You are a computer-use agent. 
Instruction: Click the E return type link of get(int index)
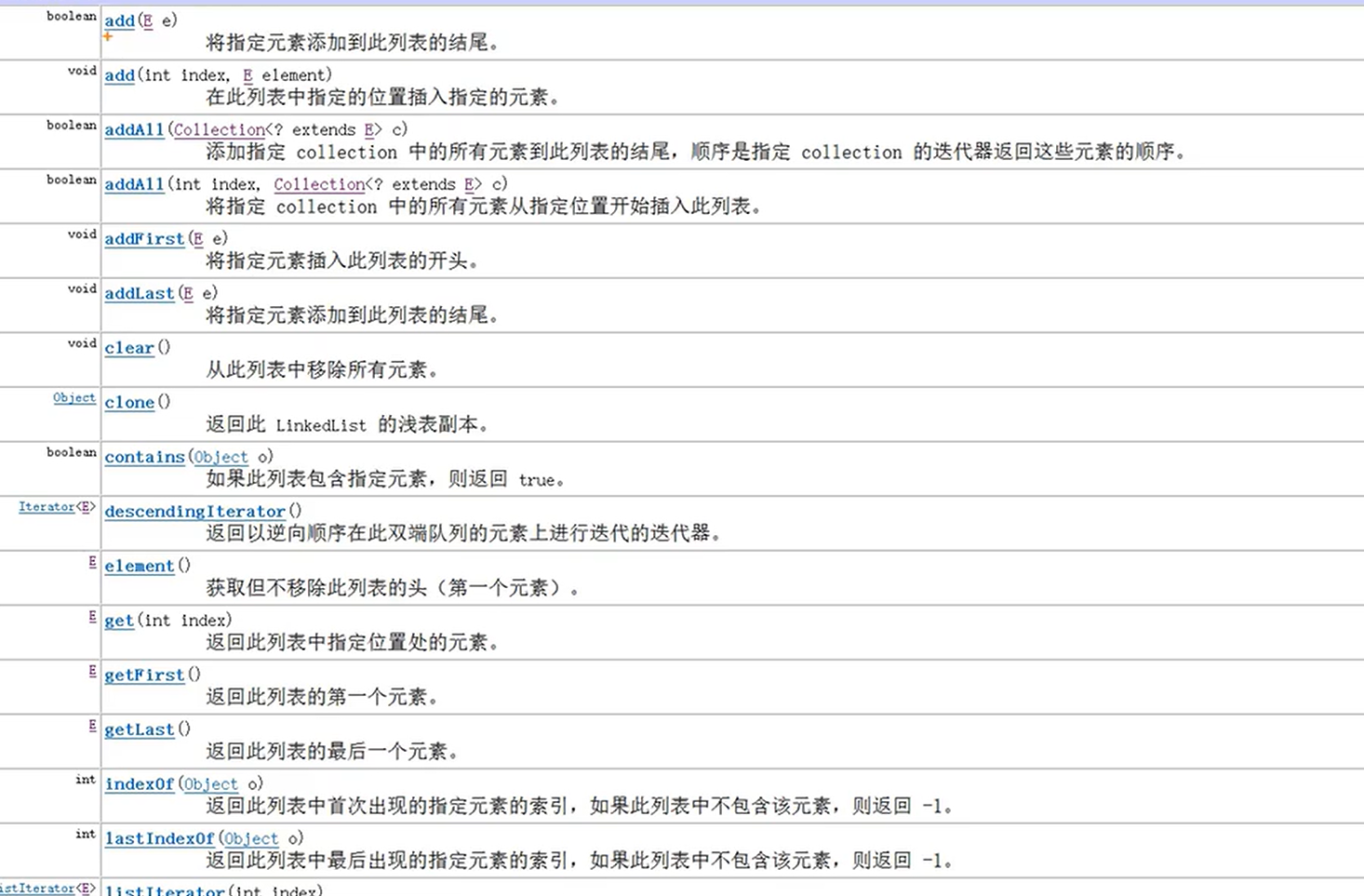pos(92,616)
